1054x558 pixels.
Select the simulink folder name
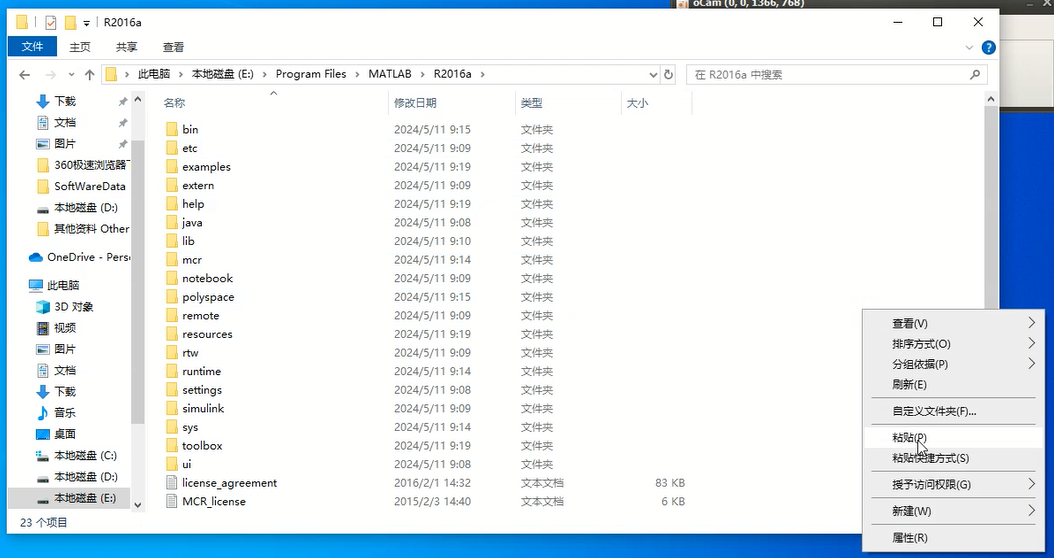coord(203,408)
